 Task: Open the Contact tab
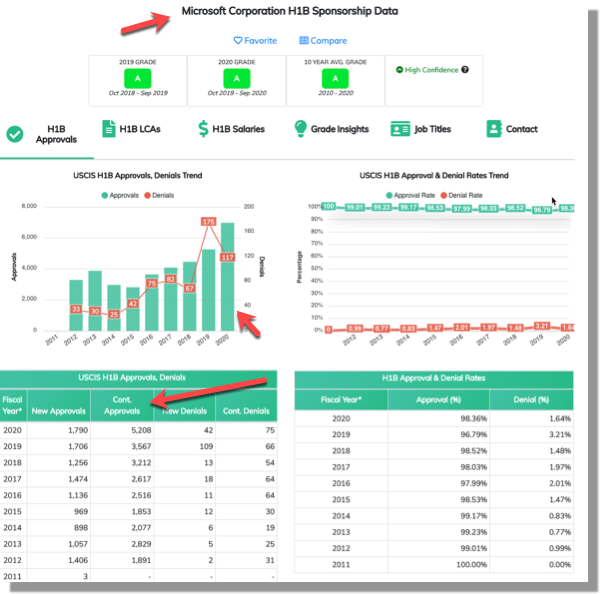click(x=512, y=129)
